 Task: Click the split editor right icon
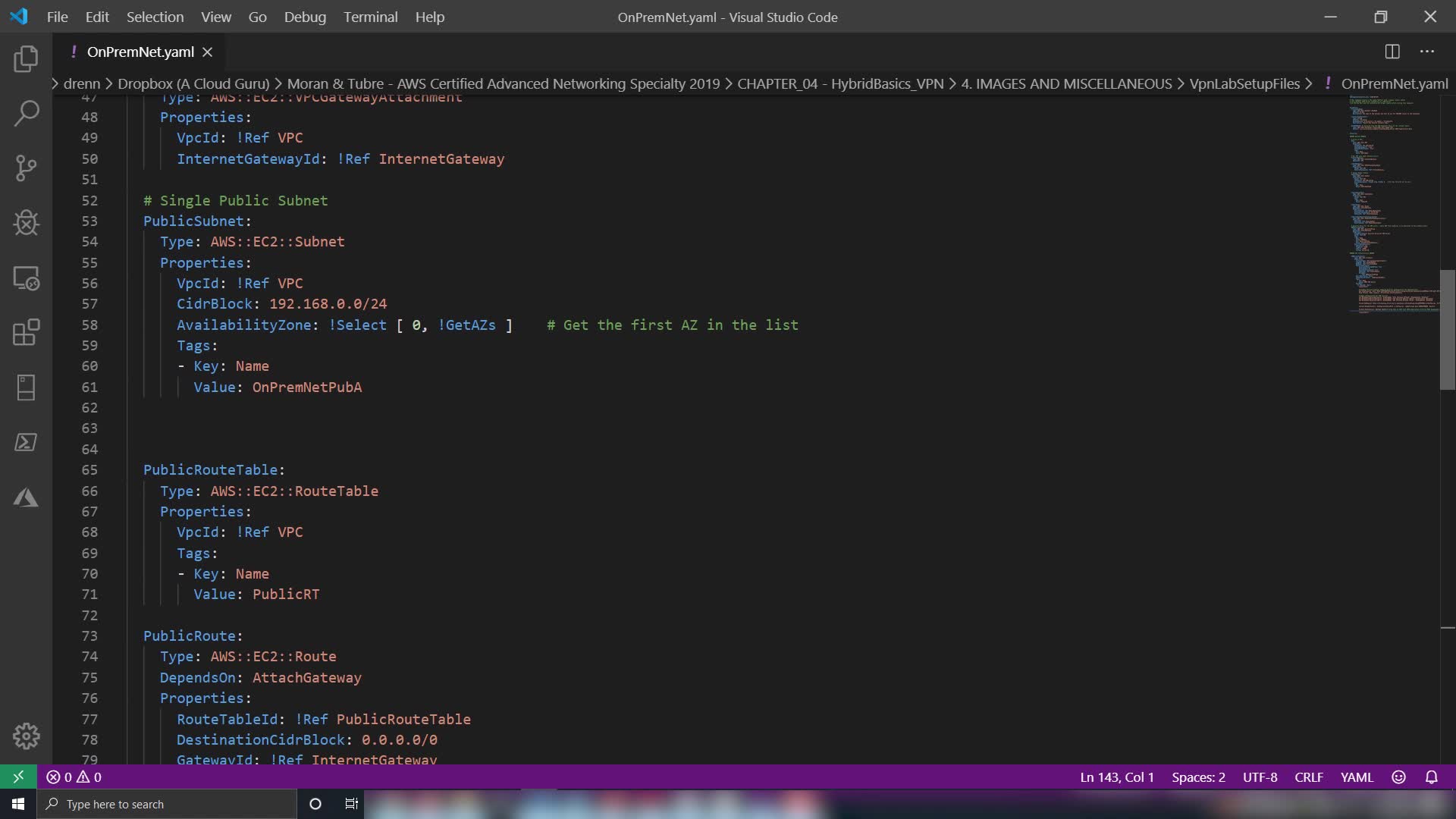(x=1392, y=52)
